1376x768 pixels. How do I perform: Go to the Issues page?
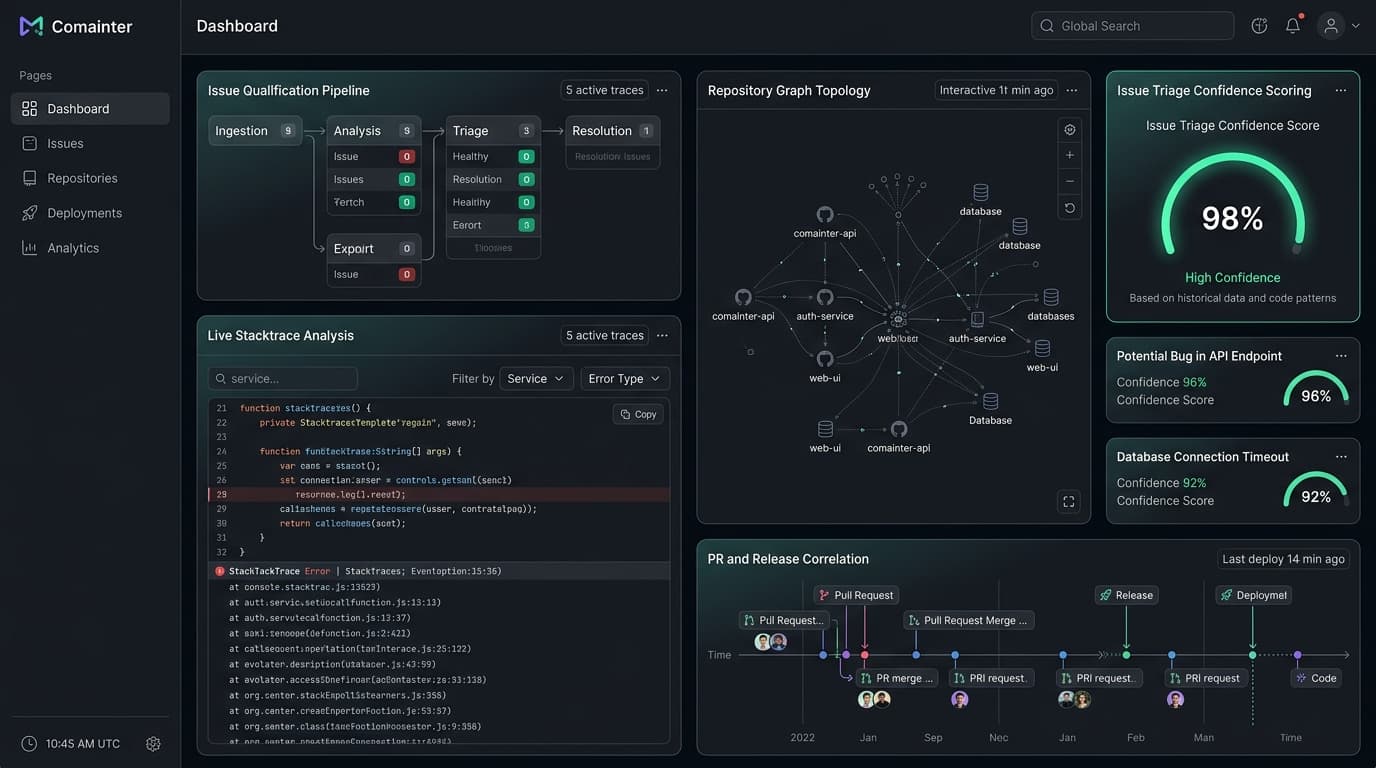pyautogui.click(x=90, y=143)
